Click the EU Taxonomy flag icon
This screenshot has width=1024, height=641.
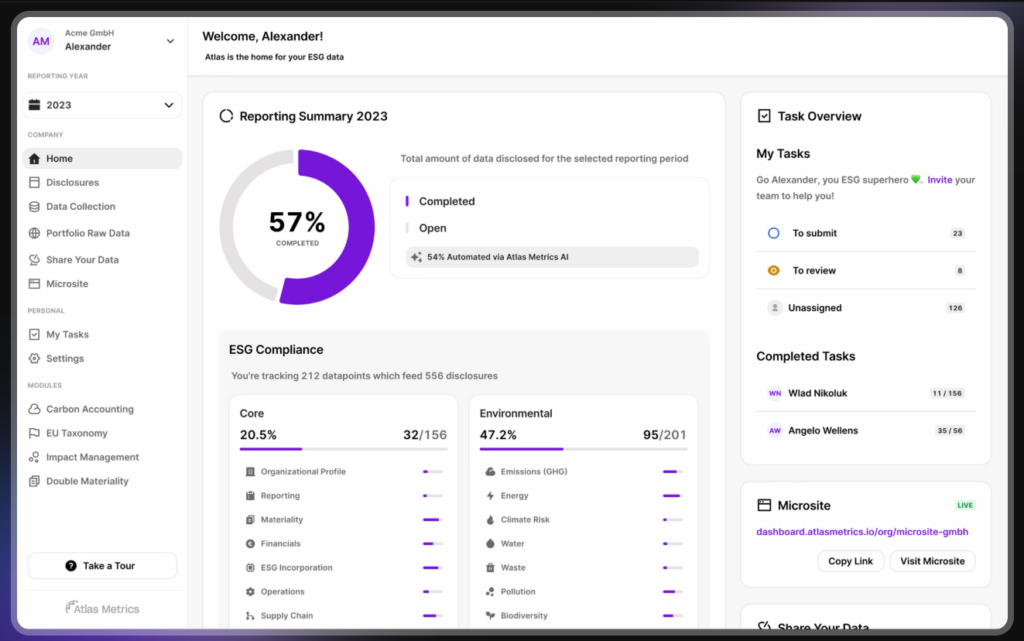coord(35,433)
